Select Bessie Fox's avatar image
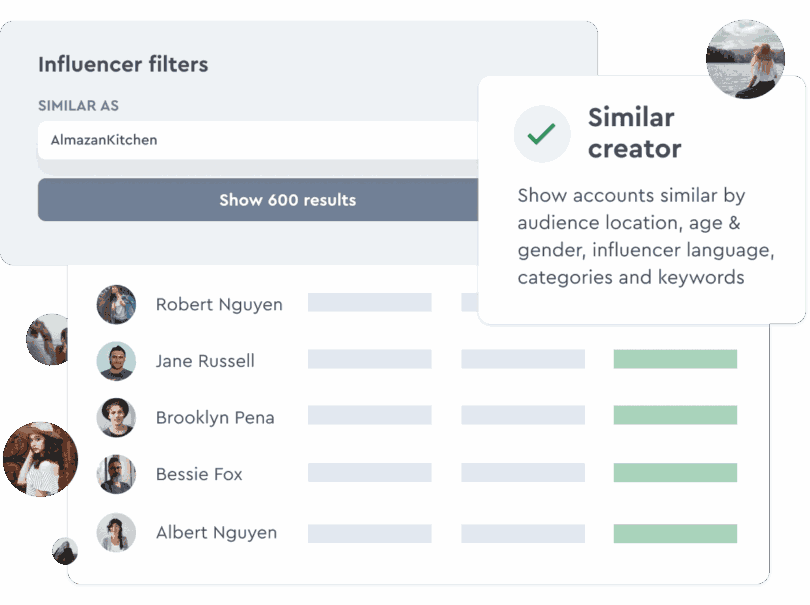Image resolution: width=810 pixels, height=605 pixels. (116, 475)
